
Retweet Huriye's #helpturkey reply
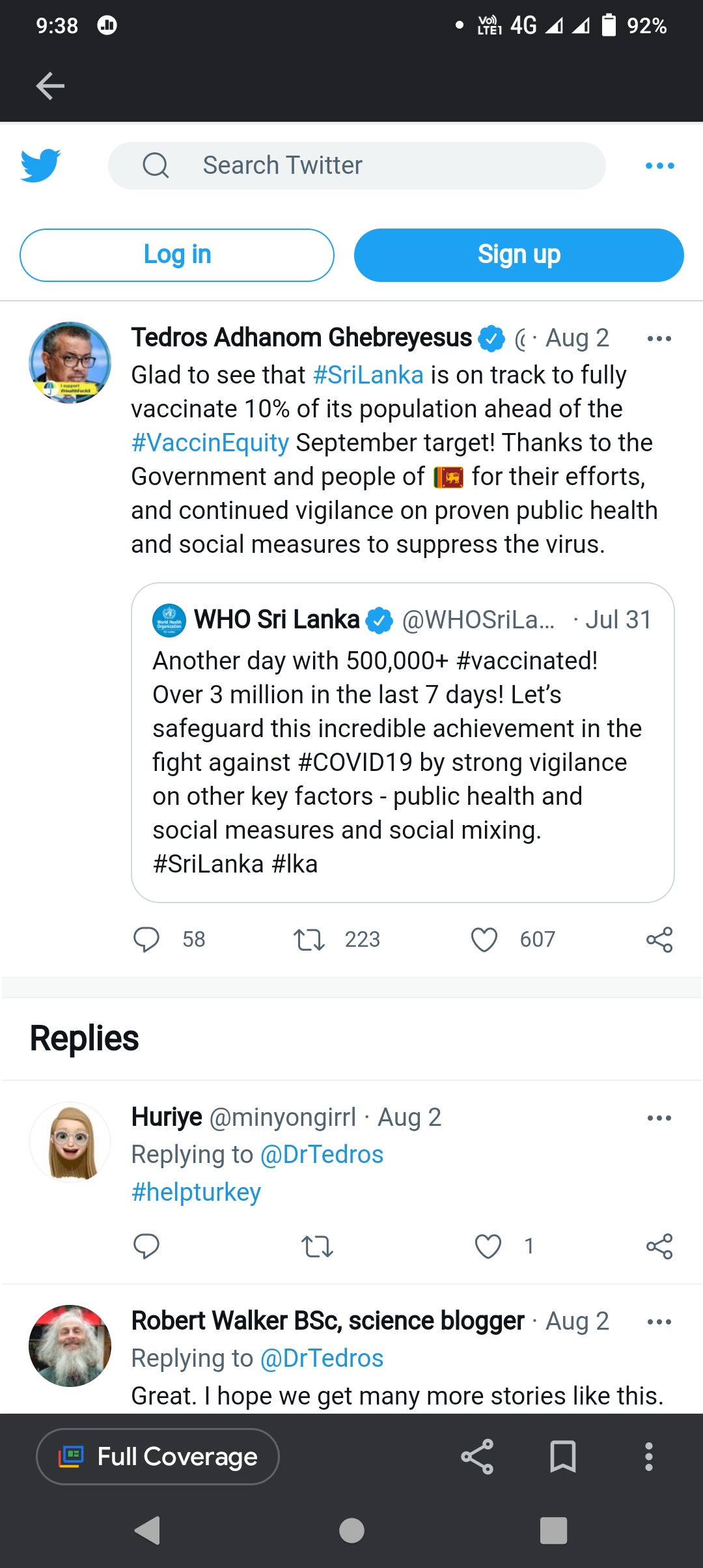coord(317,1246)
